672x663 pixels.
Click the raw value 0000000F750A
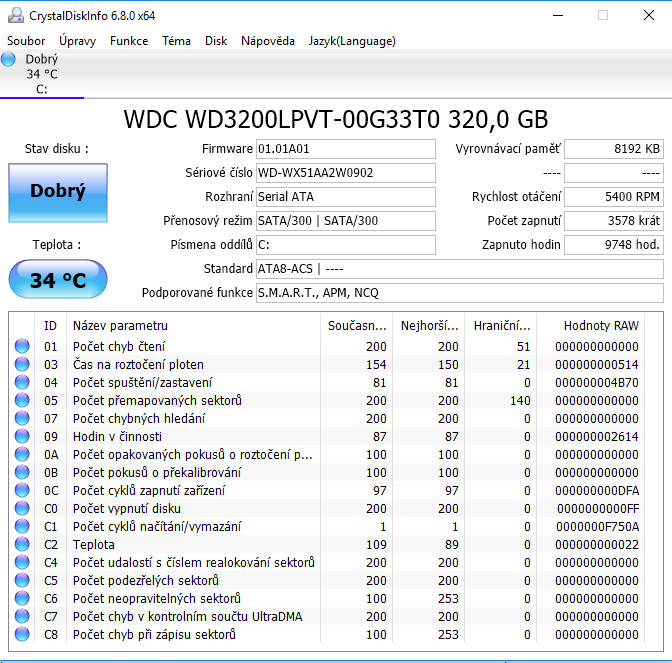[x=597, y=526]
